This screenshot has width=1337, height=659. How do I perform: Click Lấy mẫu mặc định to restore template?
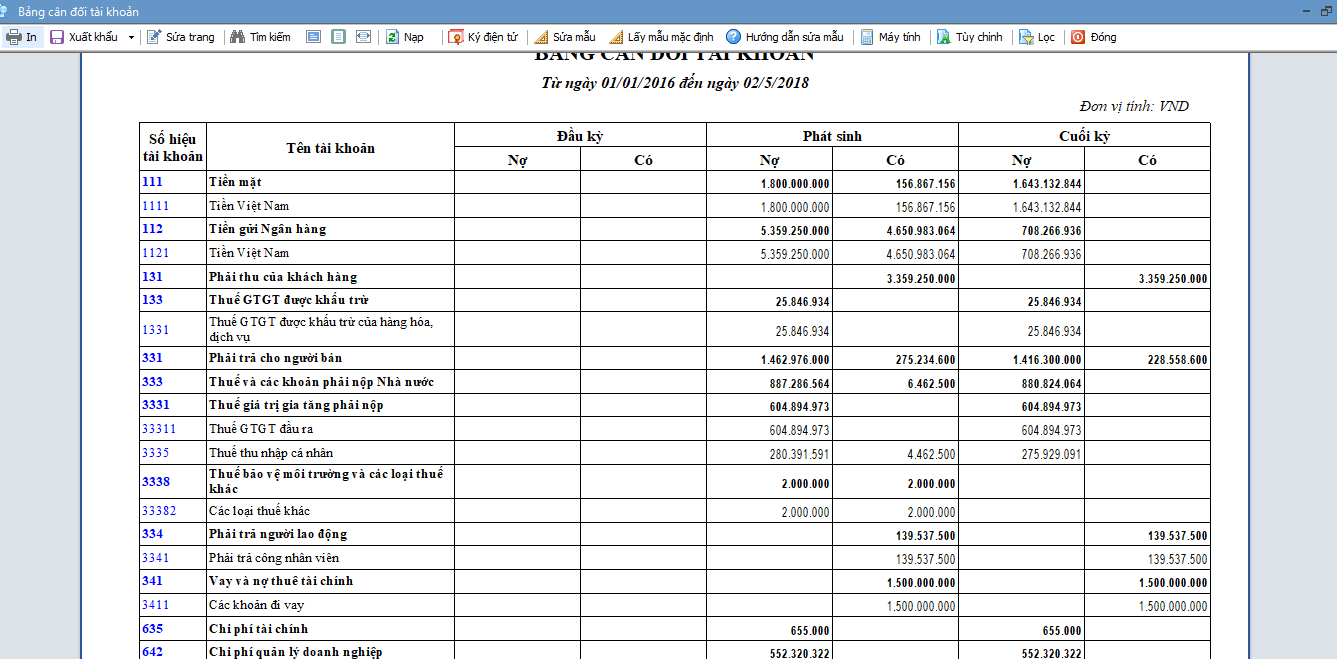(x=661, y=37)
